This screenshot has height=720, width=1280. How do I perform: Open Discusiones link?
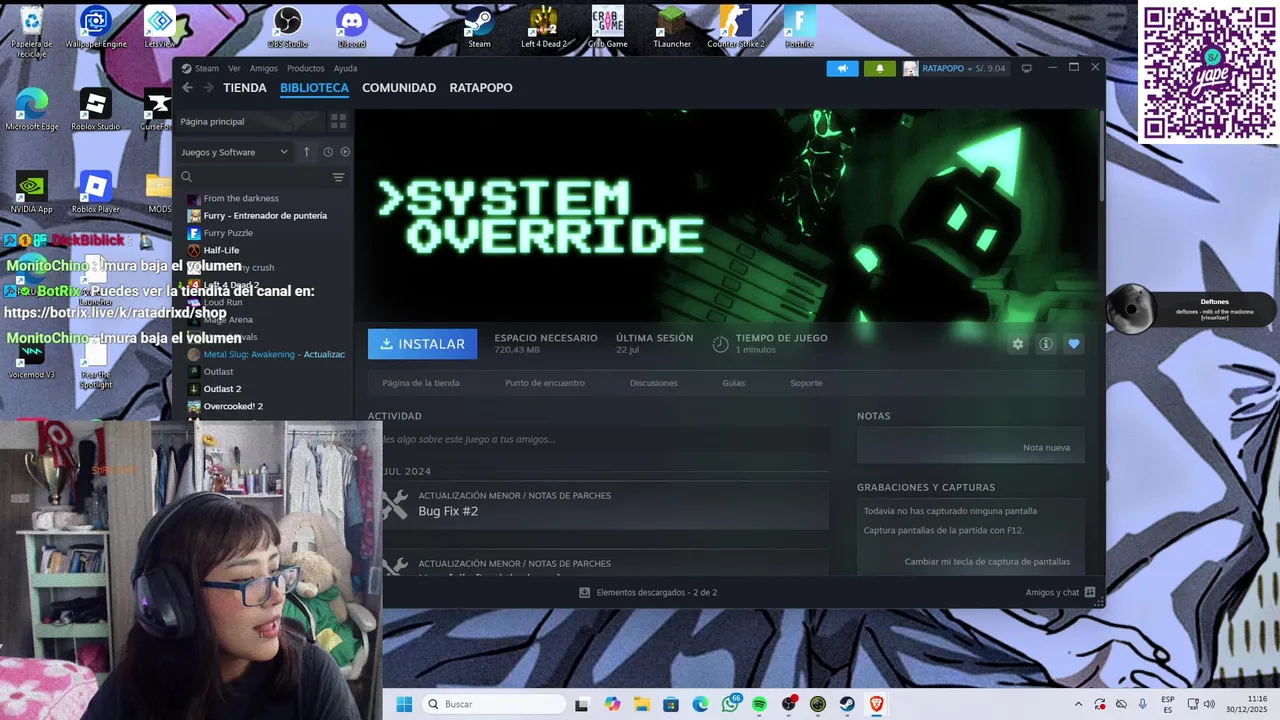(654, 383)
